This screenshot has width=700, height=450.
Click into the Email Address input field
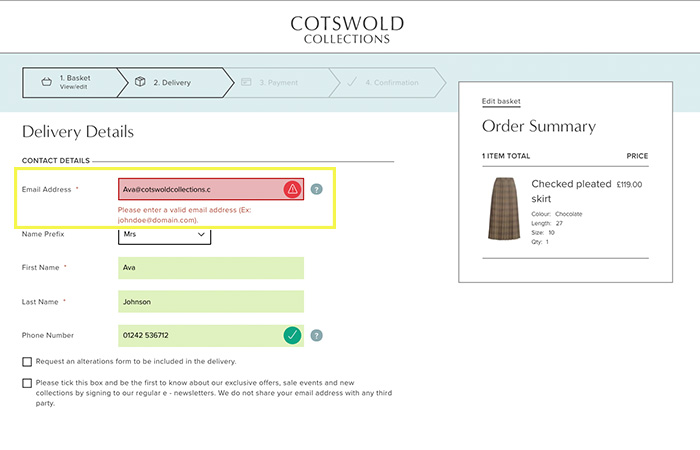click(200, 189)
